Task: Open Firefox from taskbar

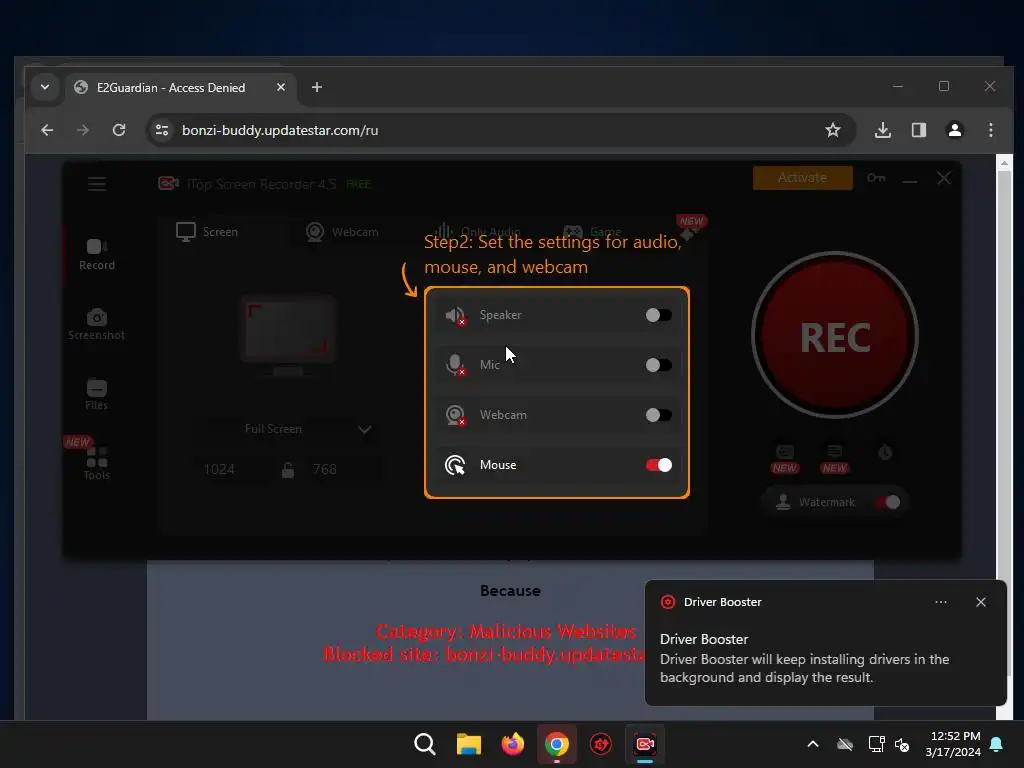Action: (513, 744)
